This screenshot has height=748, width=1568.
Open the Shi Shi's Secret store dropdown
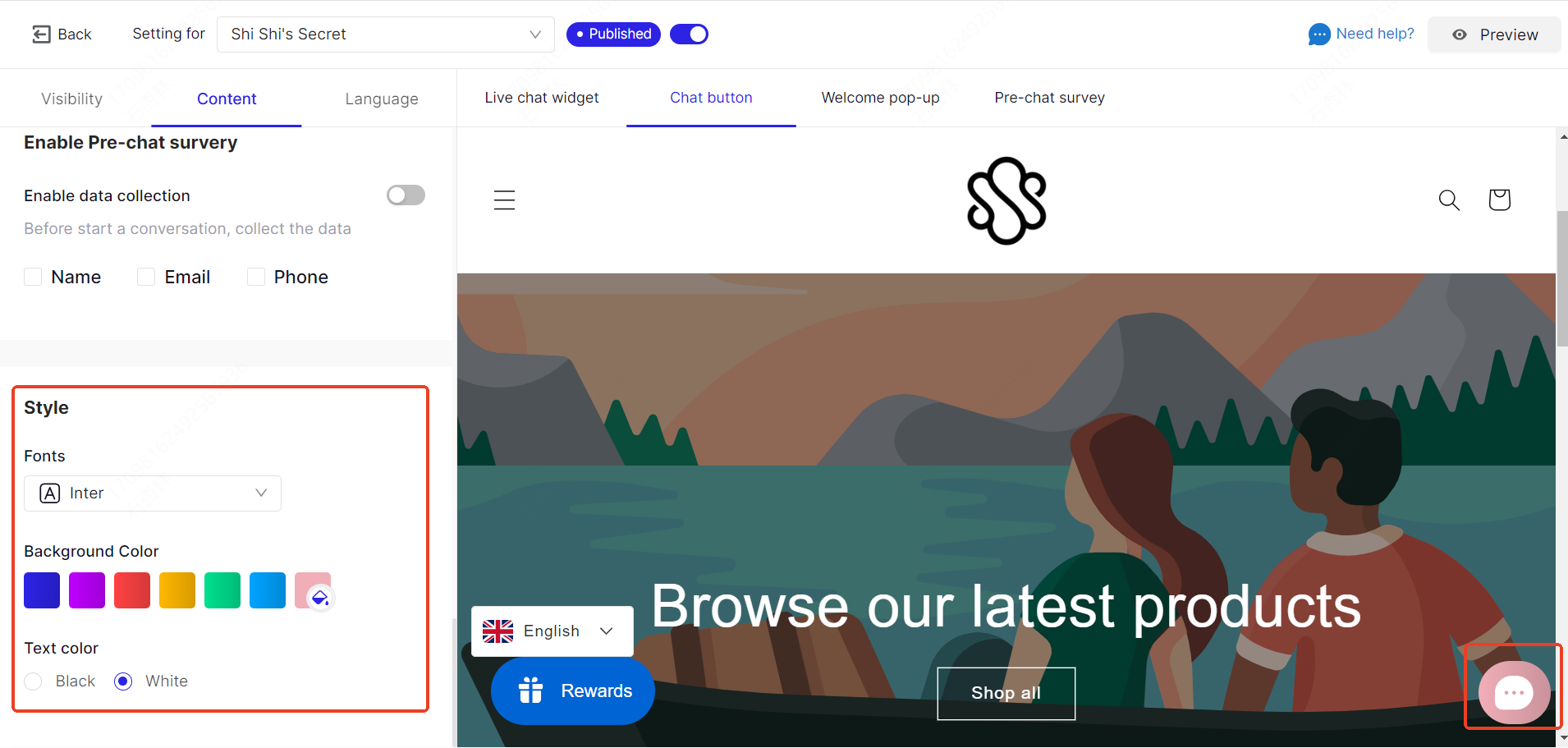(386, 34)
